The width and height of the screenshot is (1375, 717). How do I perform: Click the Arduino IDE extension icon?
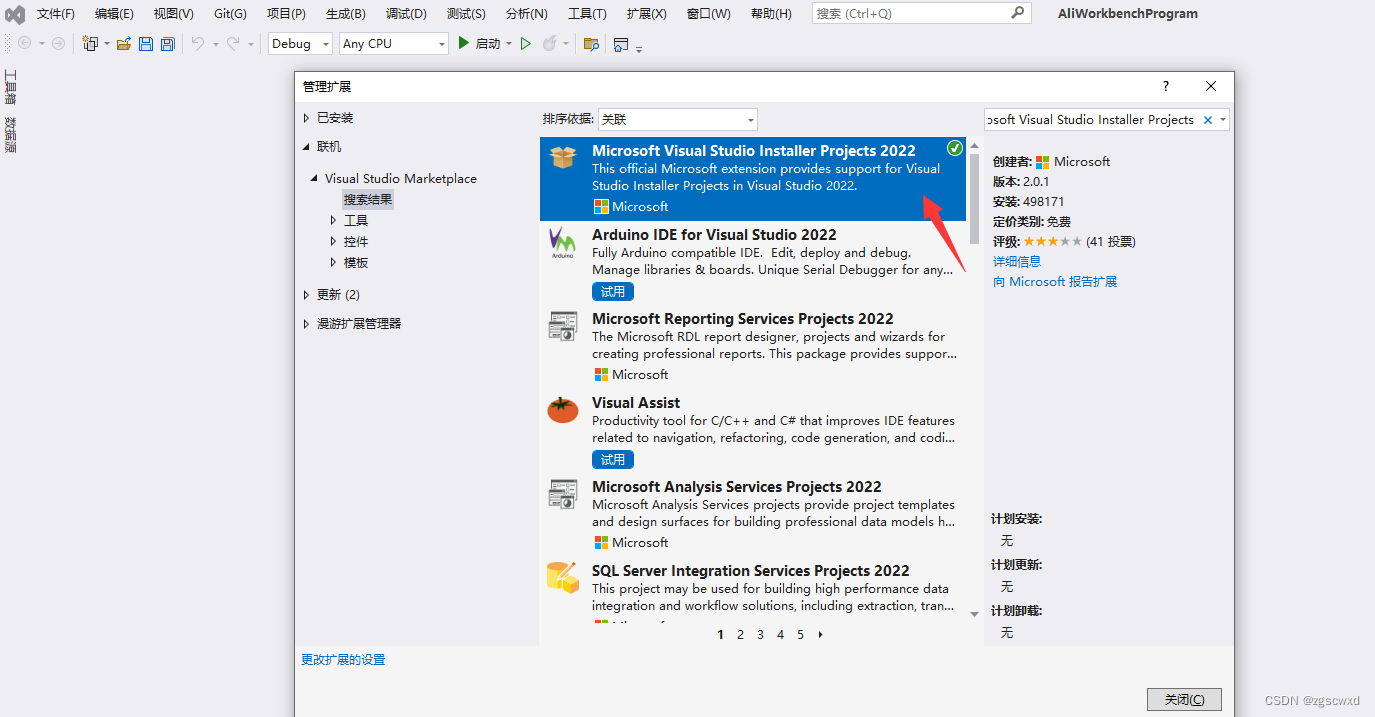point(563,243)
